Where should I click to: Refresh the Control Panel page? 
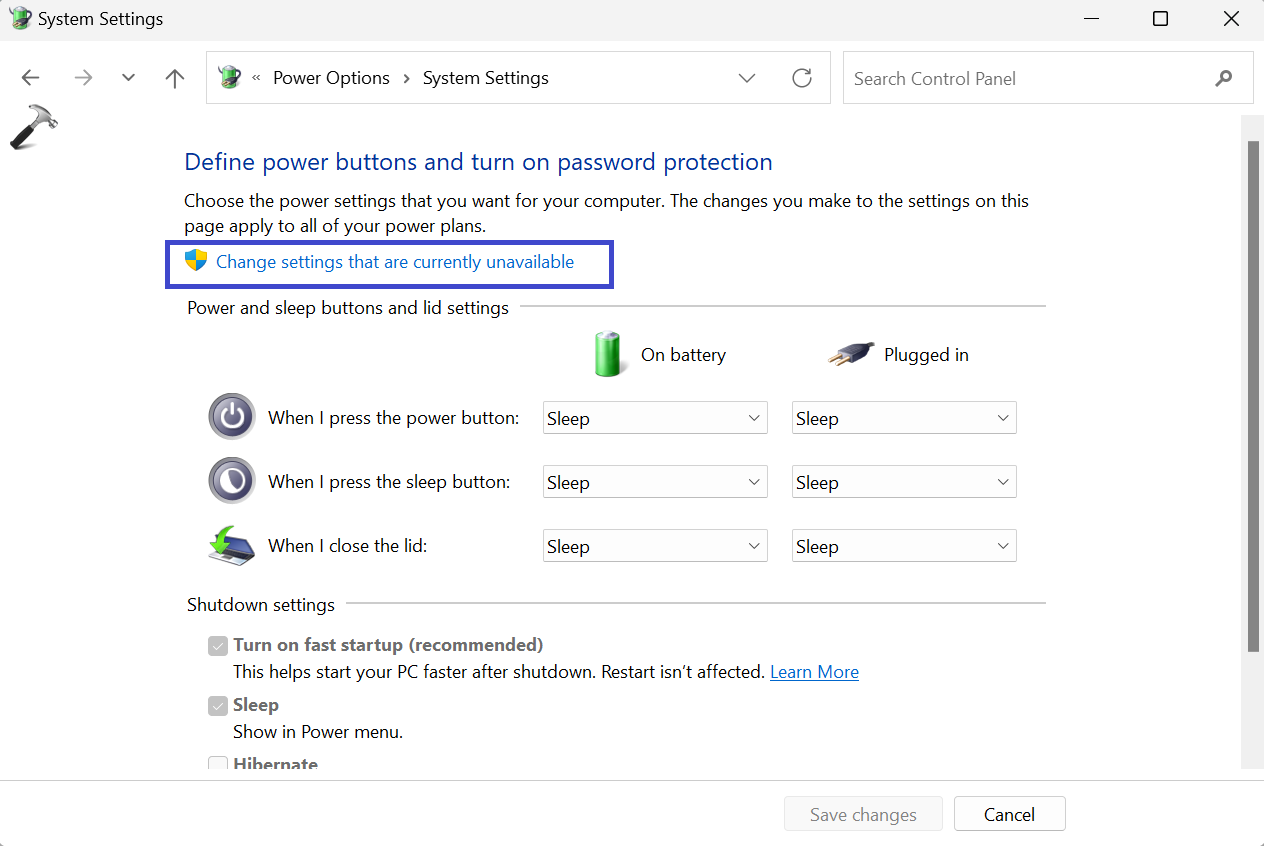pyautogui.click(x=802, y=78)
